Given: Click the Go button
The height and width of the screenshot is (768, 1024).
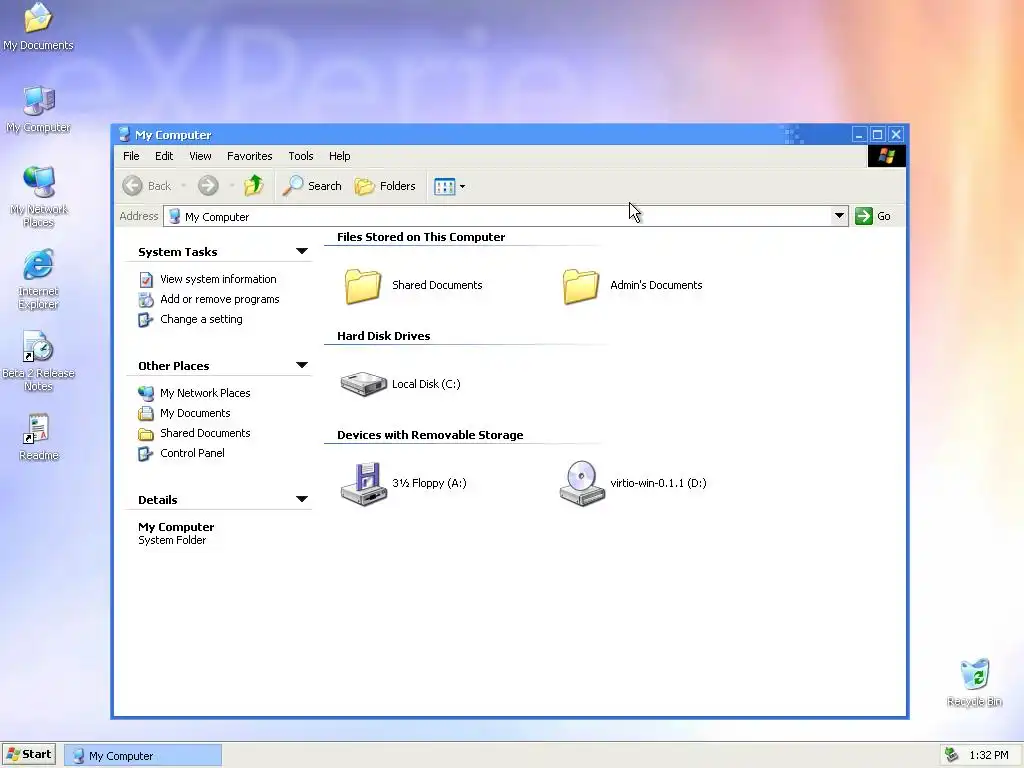Looking at the screenshot, I should point(873,216).
